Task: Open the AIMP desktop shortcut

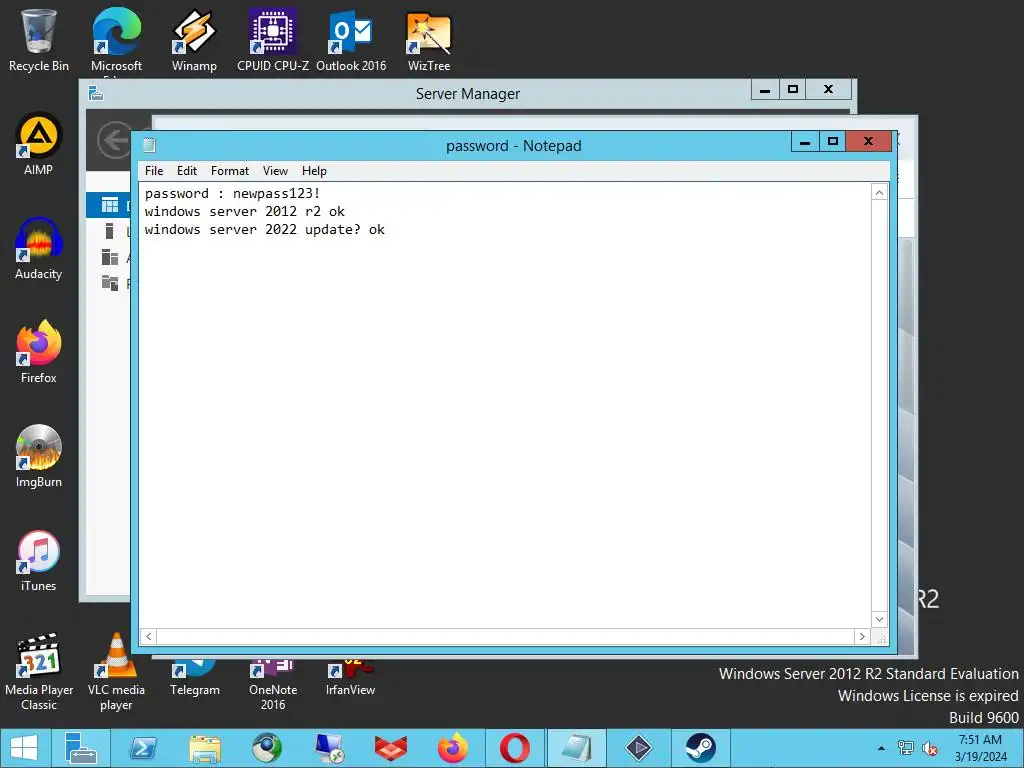Action: pyautogui.click(x=39, y=144)
